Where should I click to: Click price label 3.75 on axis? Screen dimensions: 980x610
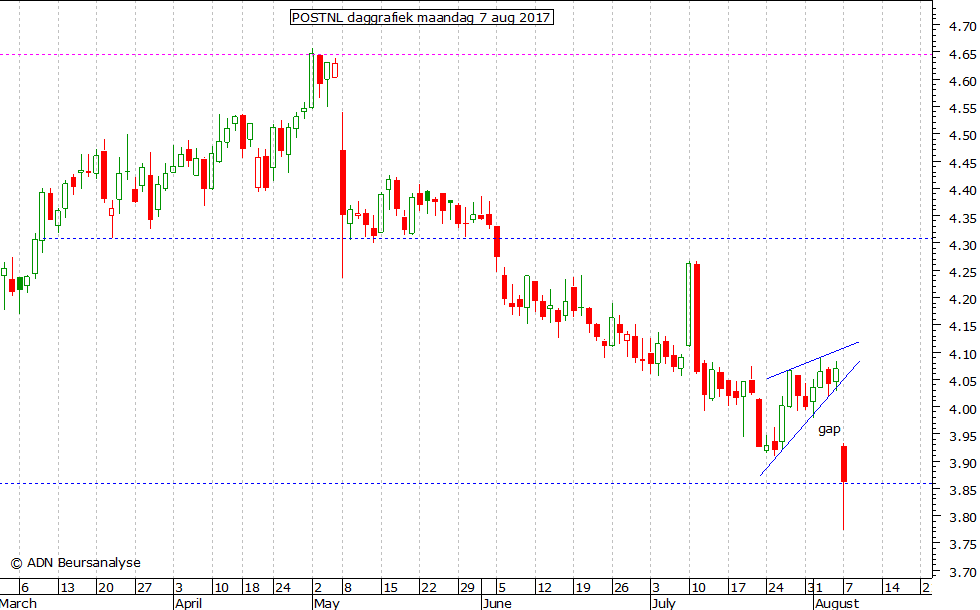962,545
